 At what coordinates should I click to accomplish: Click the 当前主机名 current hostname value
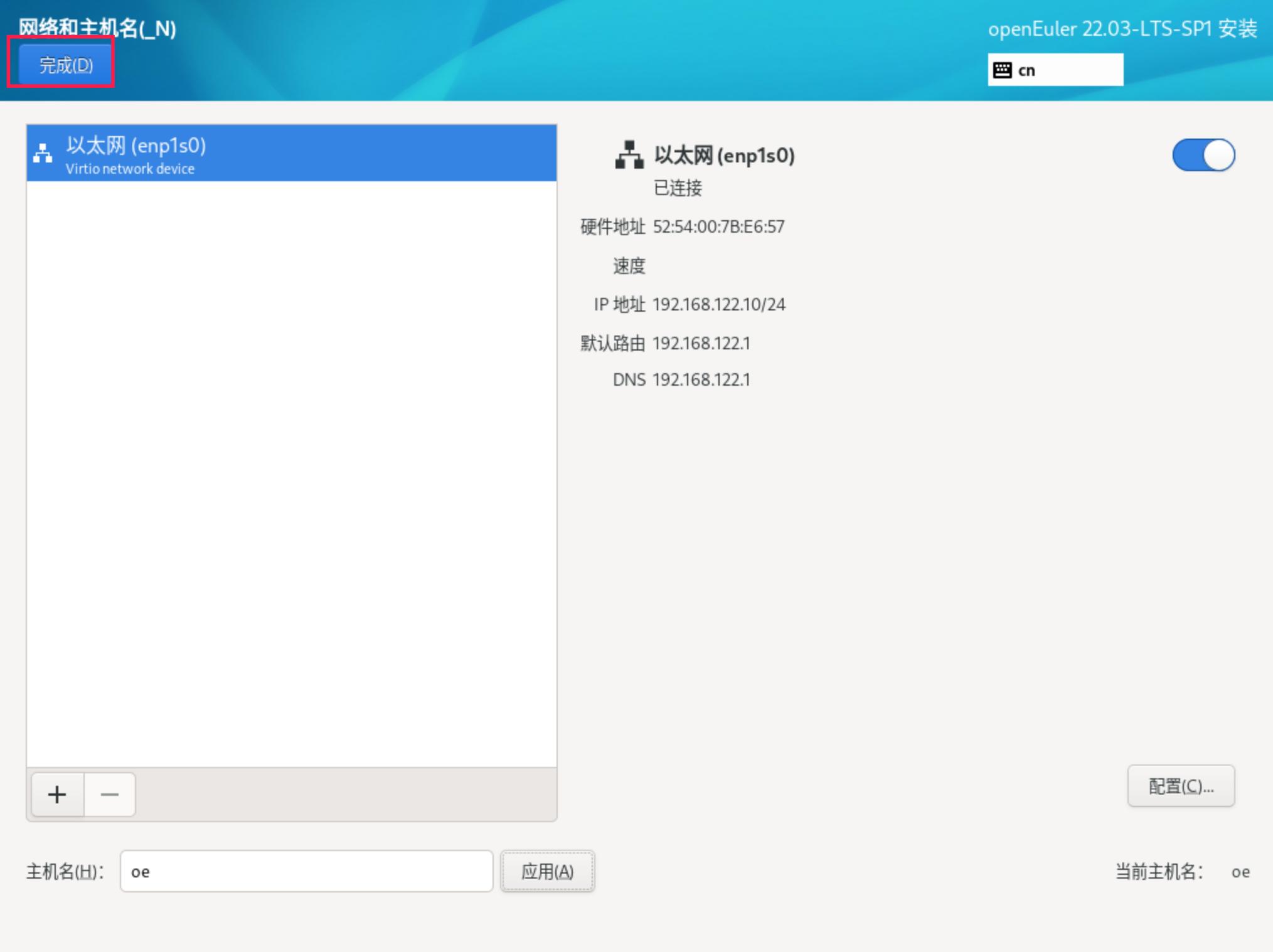click(x=1240, y=872)
